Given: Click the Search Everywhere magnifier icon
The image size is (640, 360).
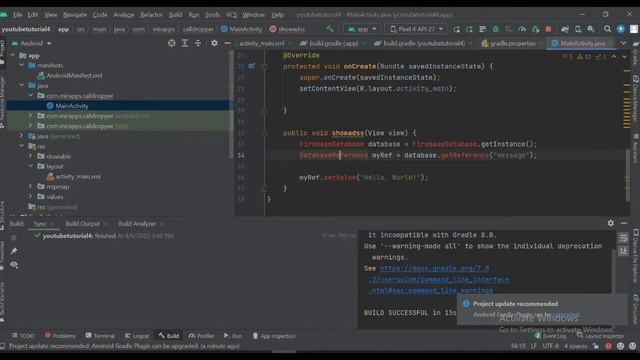Looking at the screenshot, I should point(607,29).
